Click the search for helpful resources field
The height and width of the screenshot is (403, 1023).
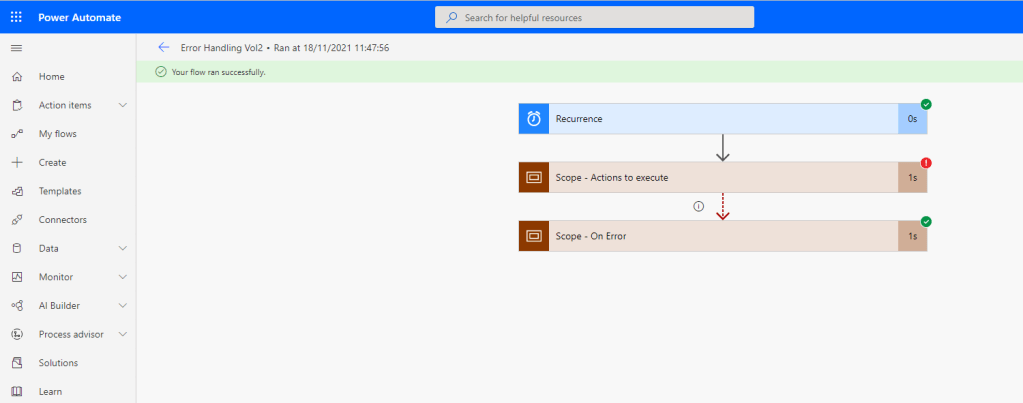click(x=595, y=17)
